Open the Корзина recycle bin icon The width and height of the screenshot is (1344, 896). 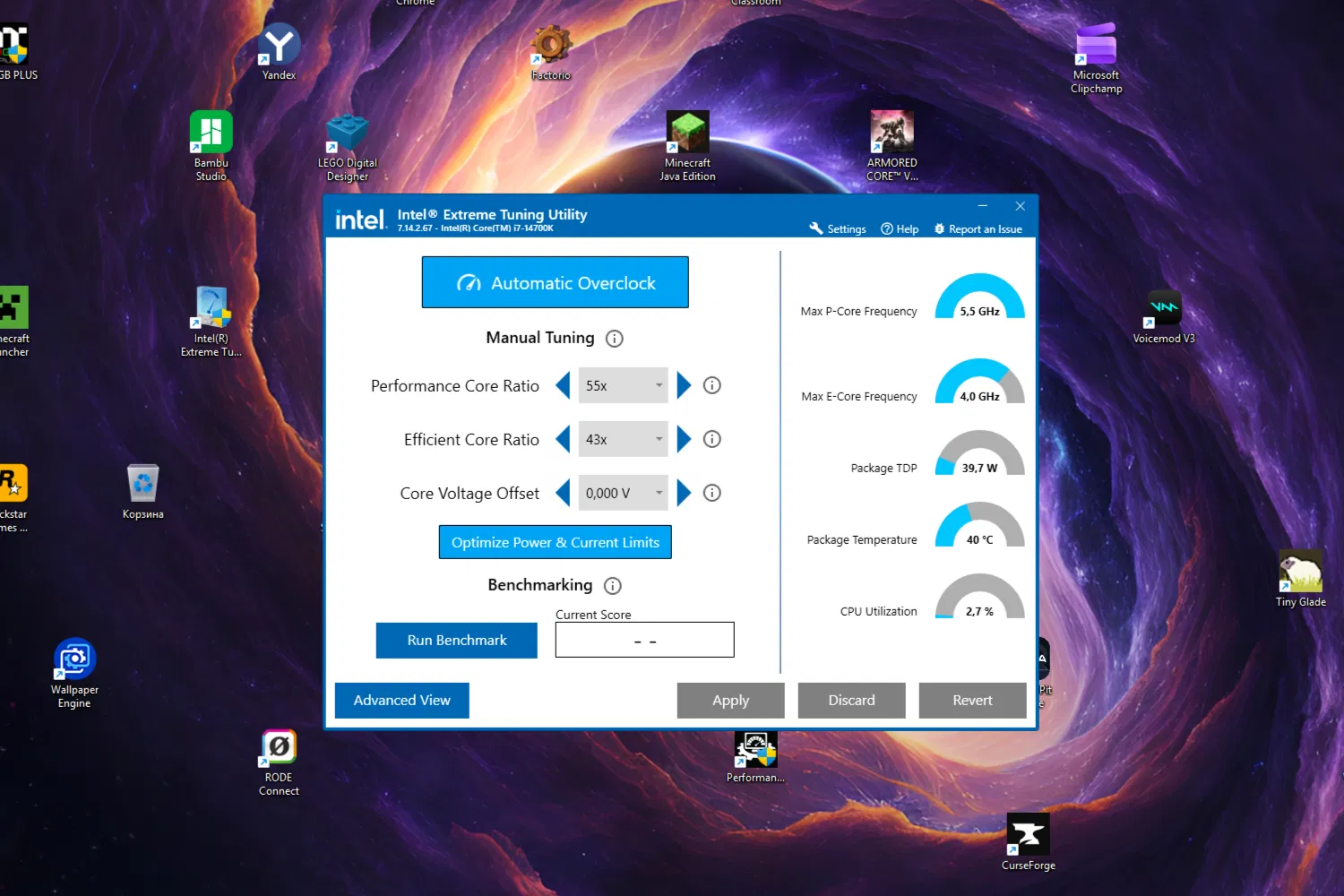coord(143,492)
